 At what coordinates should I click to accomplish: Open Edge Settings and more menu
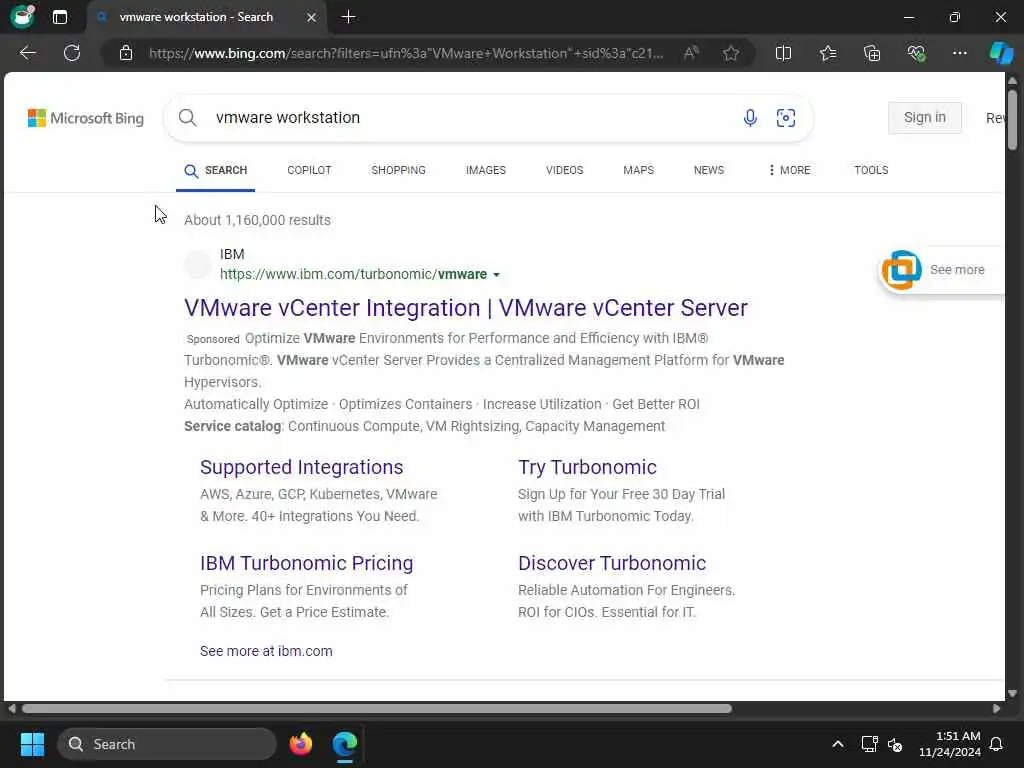point(959,53)
